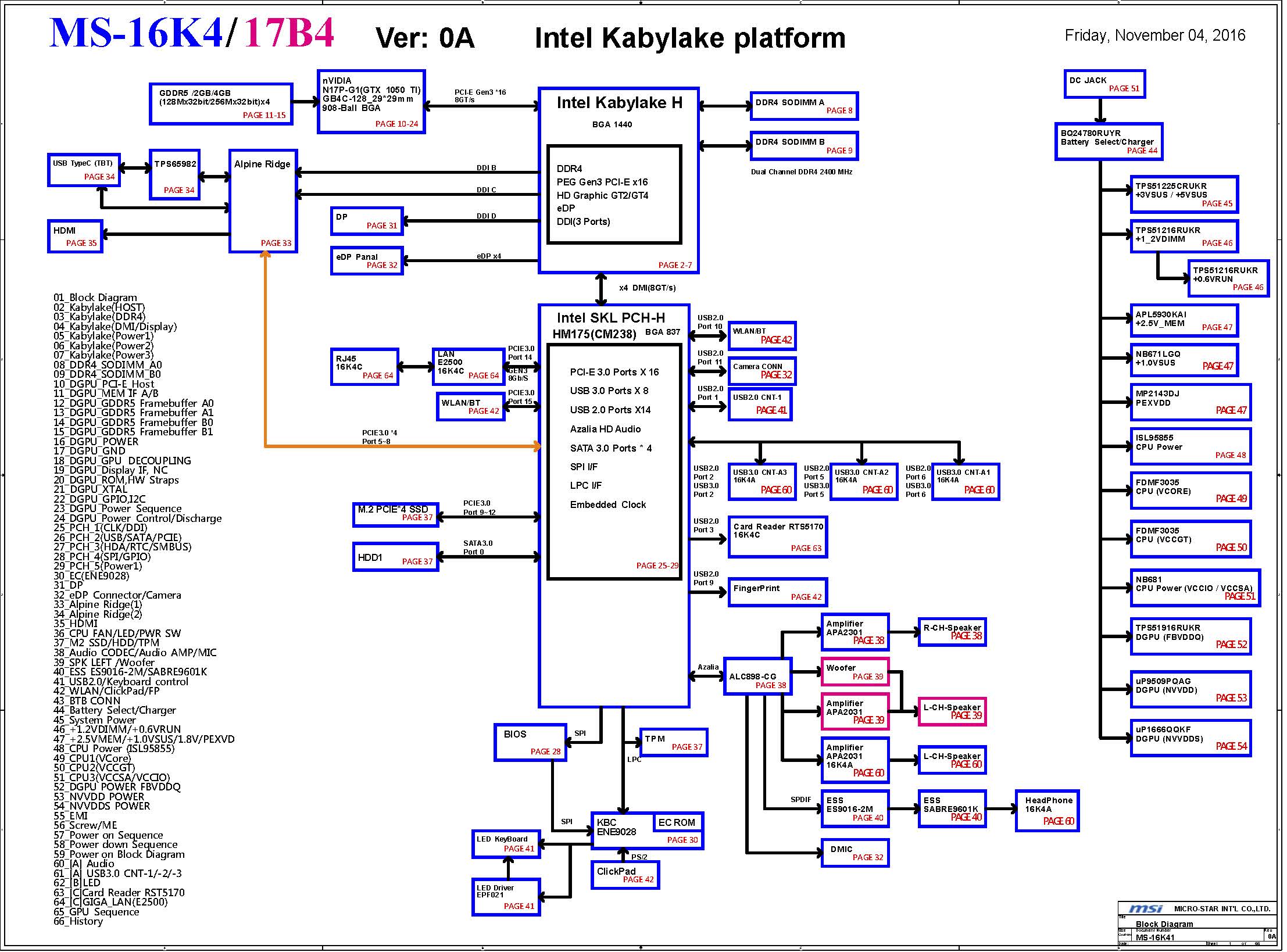
Task: Click the HDD1 block
Action: coord(396,557)
